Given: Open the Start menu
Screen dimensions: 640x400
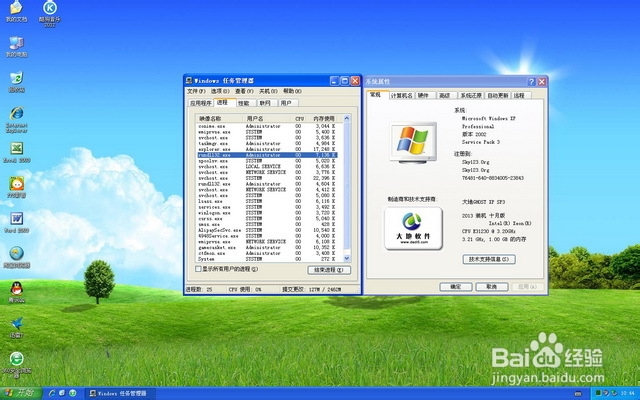Looking at the screenshot, I should [20, 393].
